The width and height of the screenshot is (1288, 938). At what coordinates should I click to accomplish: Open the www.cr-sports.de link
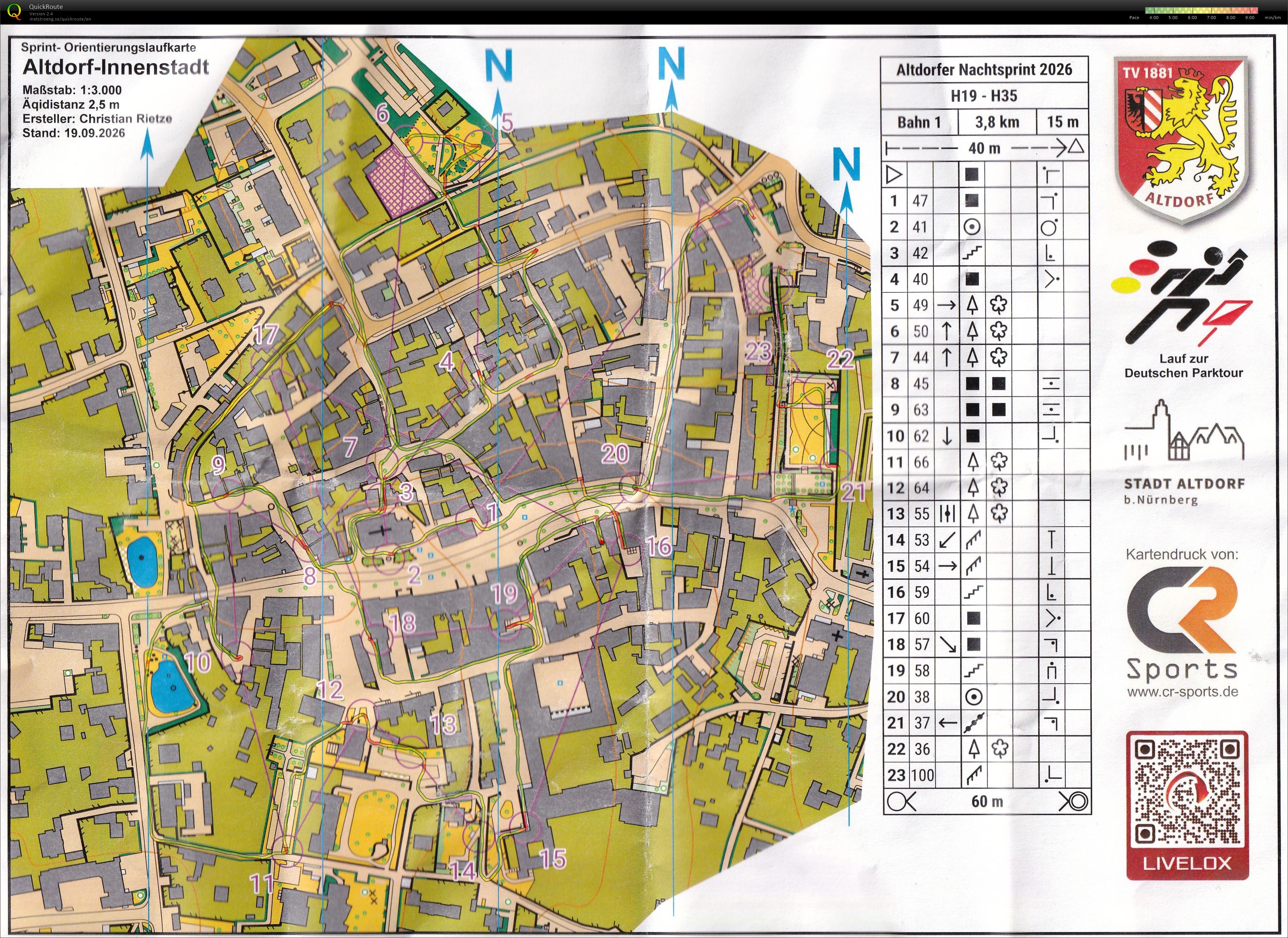(x=1182, y=691)
